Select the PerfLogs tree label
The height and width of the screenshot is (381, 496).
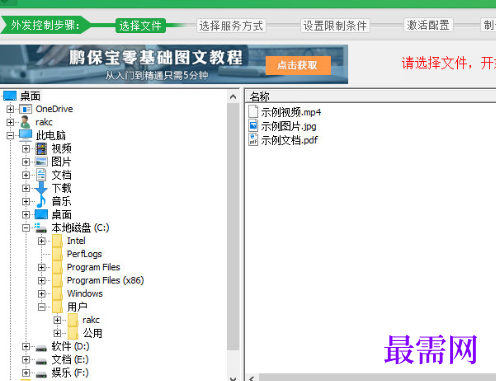coord(84,254)
